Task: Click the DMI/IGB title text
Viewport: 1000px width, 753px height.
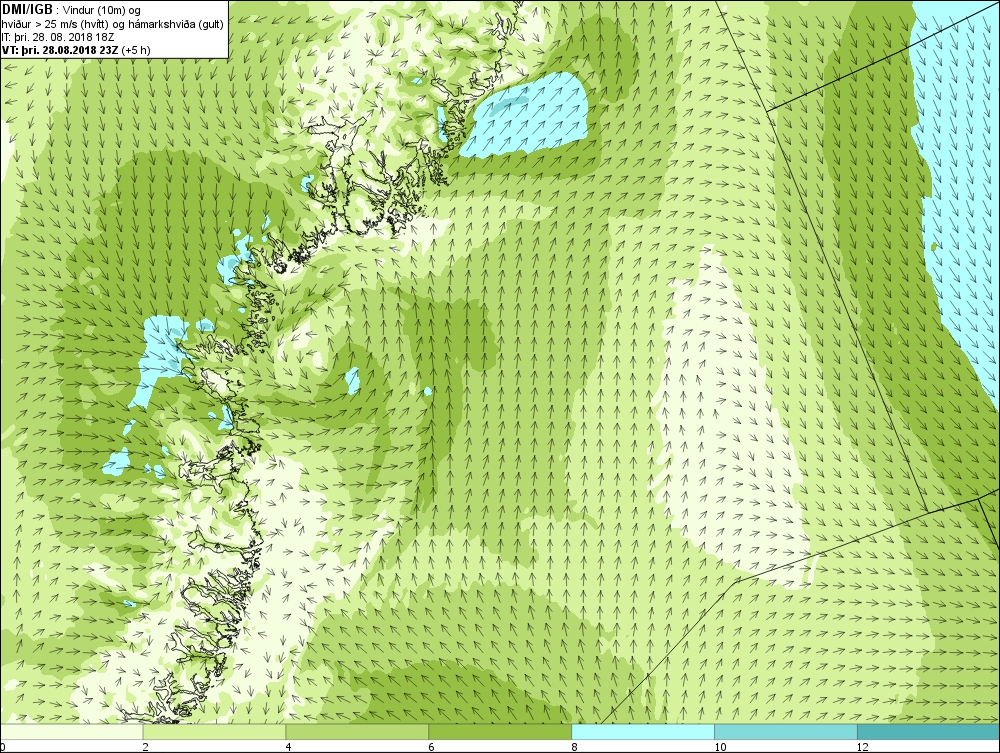Action: point(27,10)
